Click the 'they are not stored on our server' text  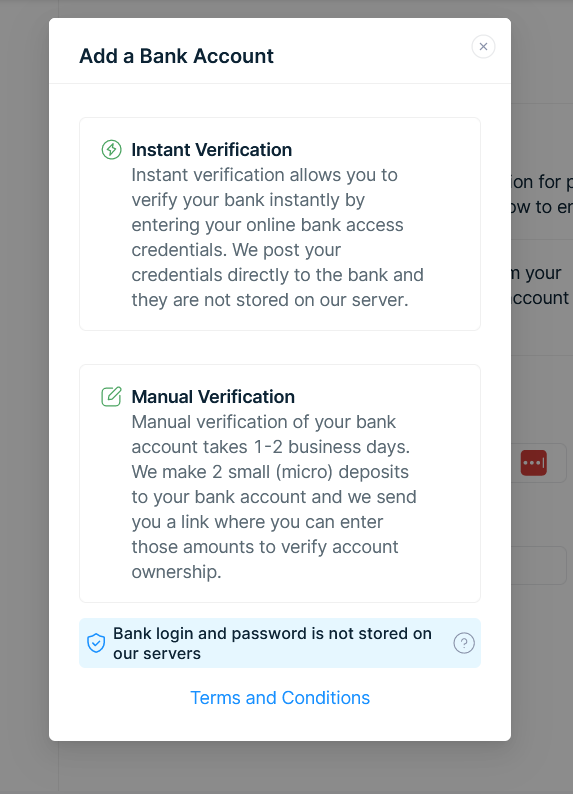270,300
